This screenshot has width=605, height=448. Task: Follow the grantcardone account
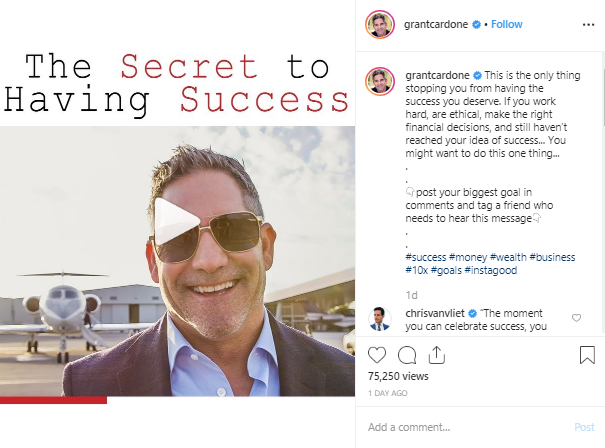coord(507,24)
